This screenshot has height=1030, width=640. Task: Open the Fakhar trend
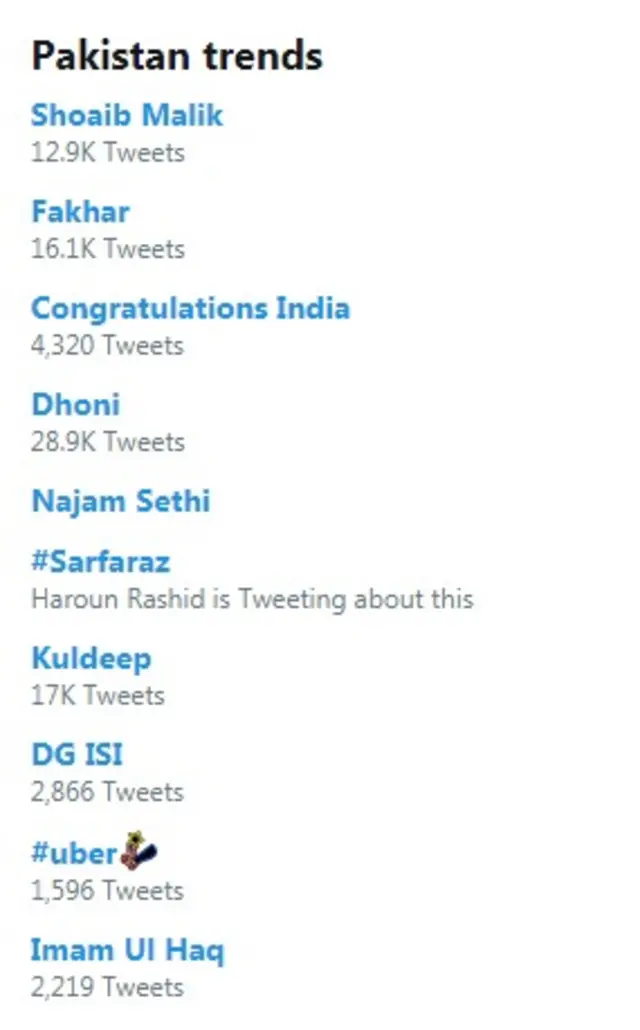pos(79,212)
